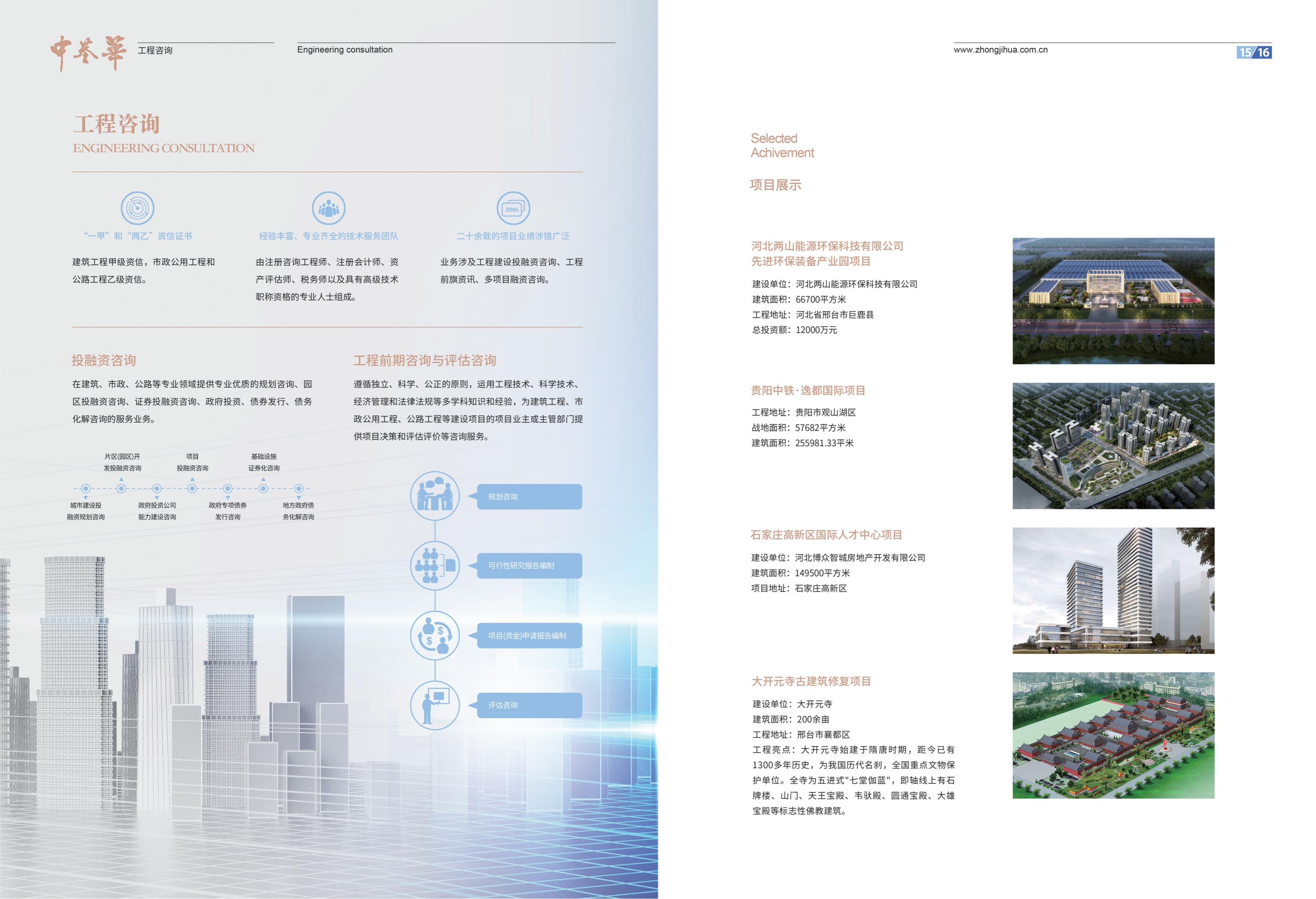The width and height of the screenshot is (1316, 899).
Task: Click the 石家庄高新区国际人才中心项目 title
Action: [x=826, y=535]
